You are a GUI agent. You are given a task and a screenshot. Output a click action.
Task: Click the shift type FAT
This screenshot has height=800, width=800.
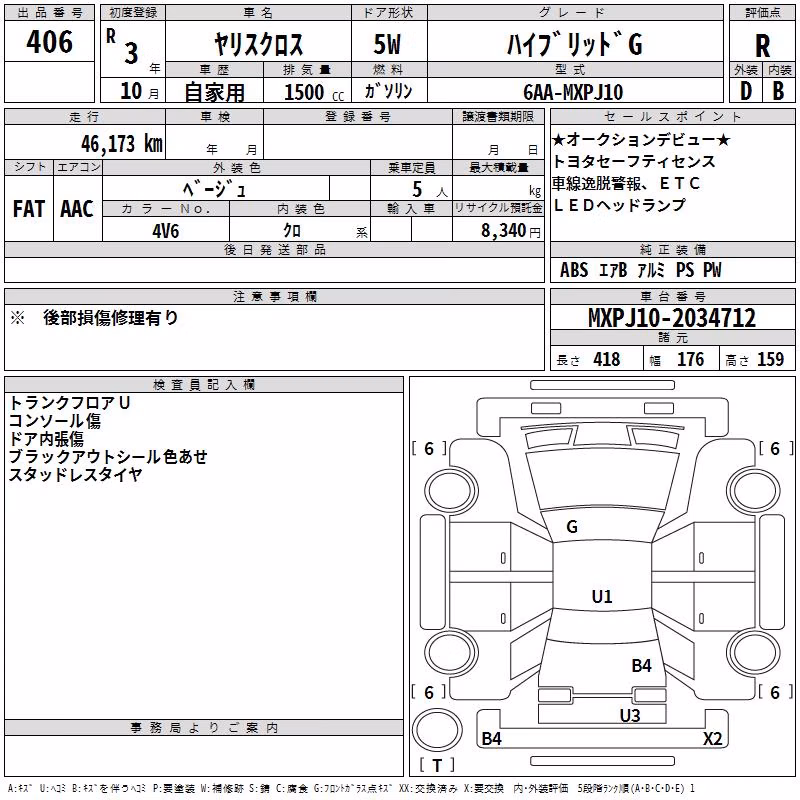point(29,209)
